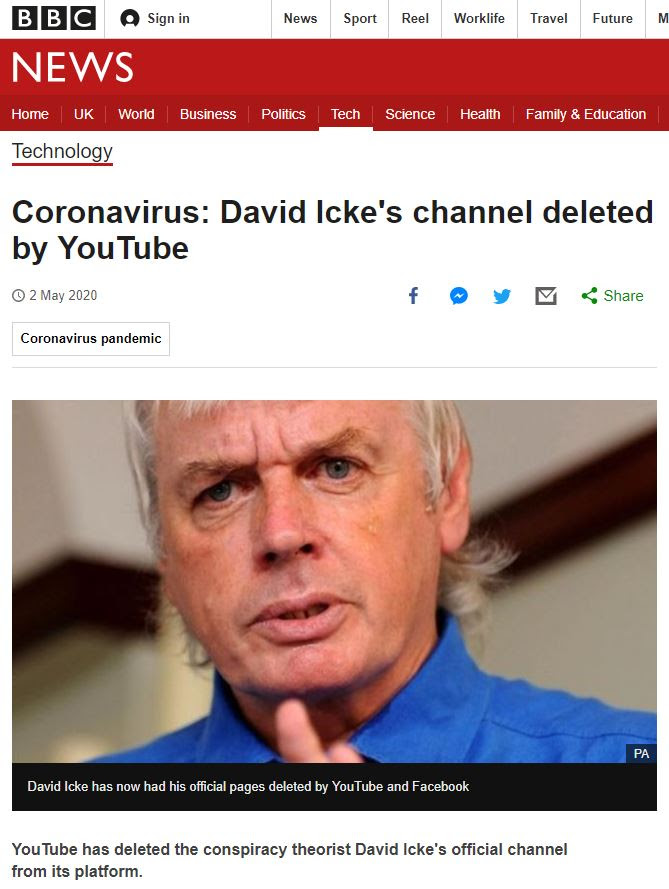
Task: Share article on Facebook
Action: point(413,295)
